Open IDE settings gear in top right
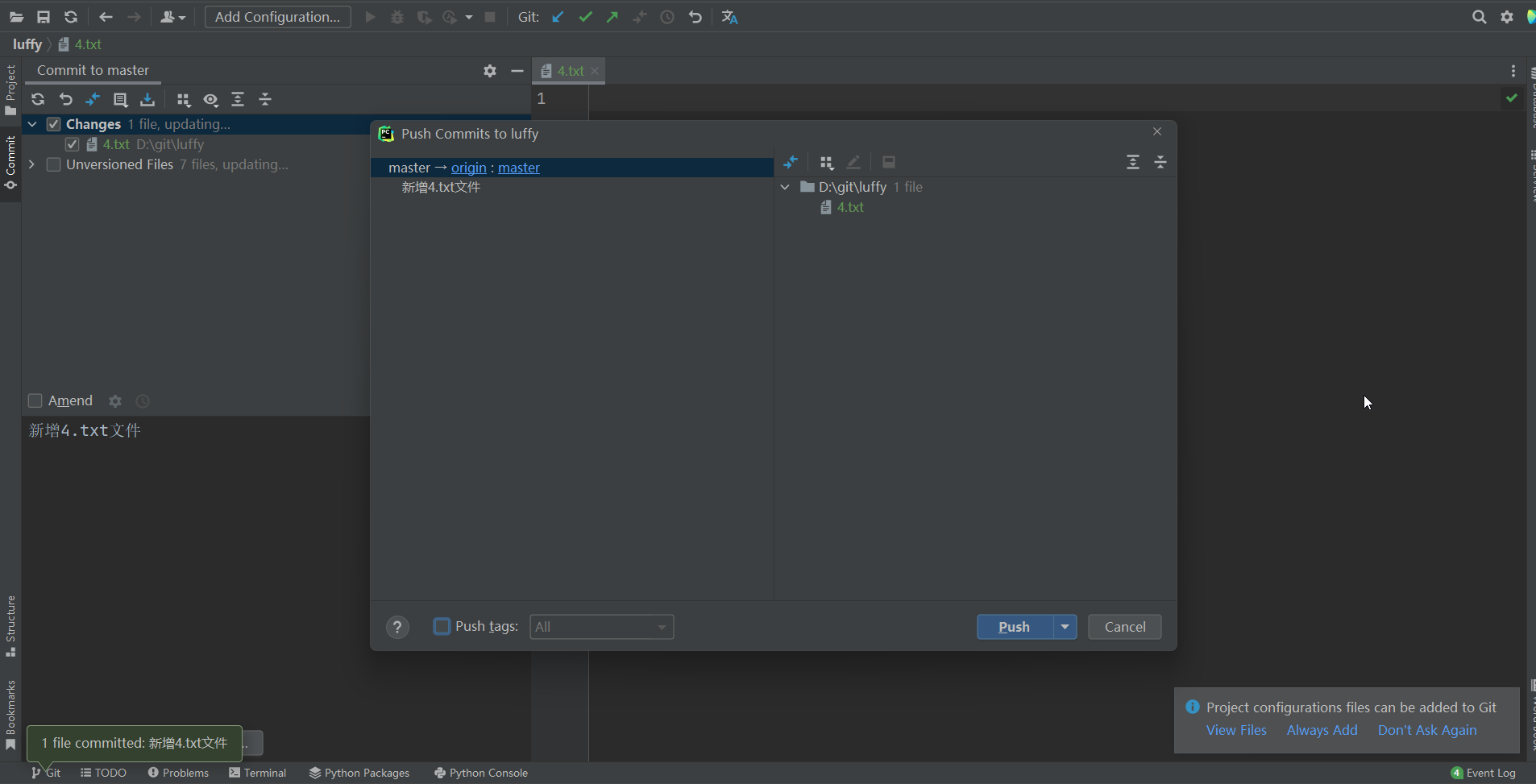1536x784 pixels. pyautogui.click(x=1507, y=17)
